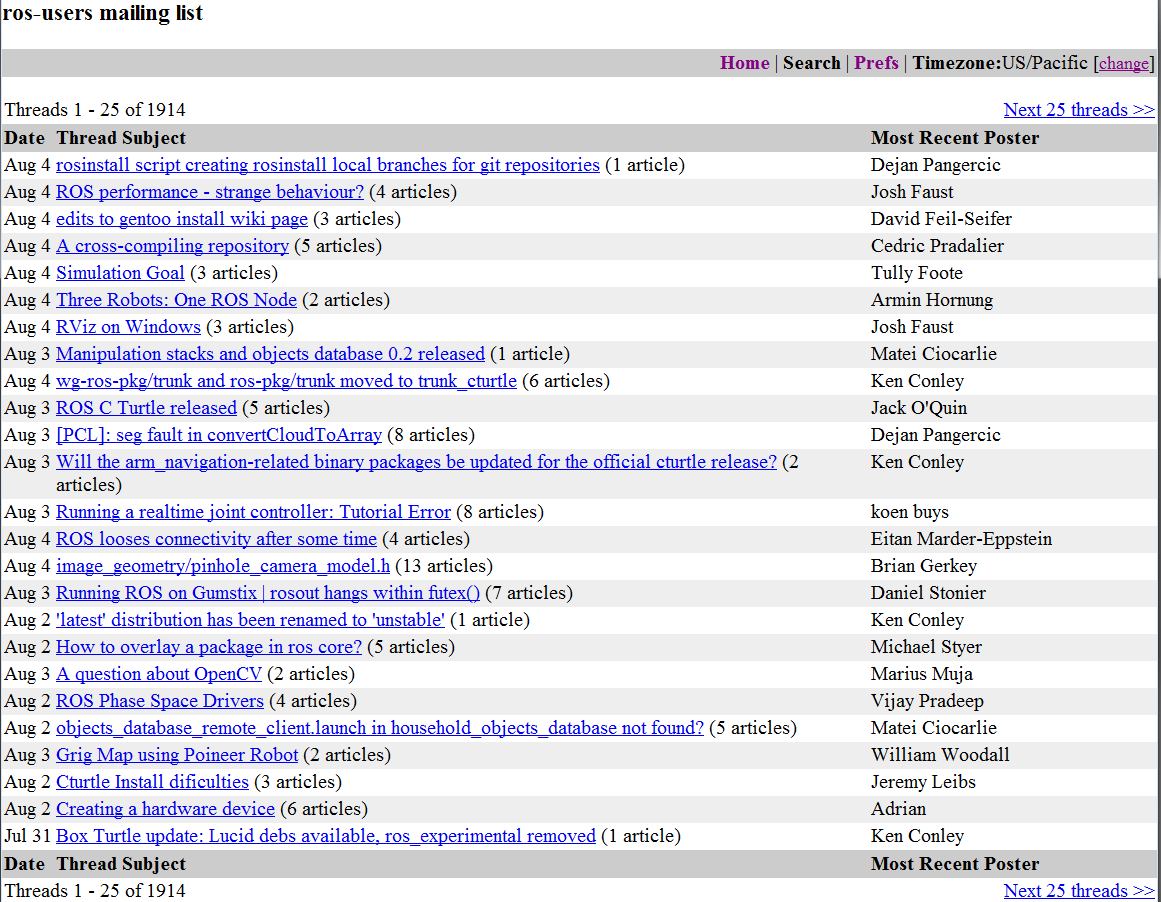
Task: Click poster name 'Eitan Marder-Eppstein'
Action: (x=961, y=539)
